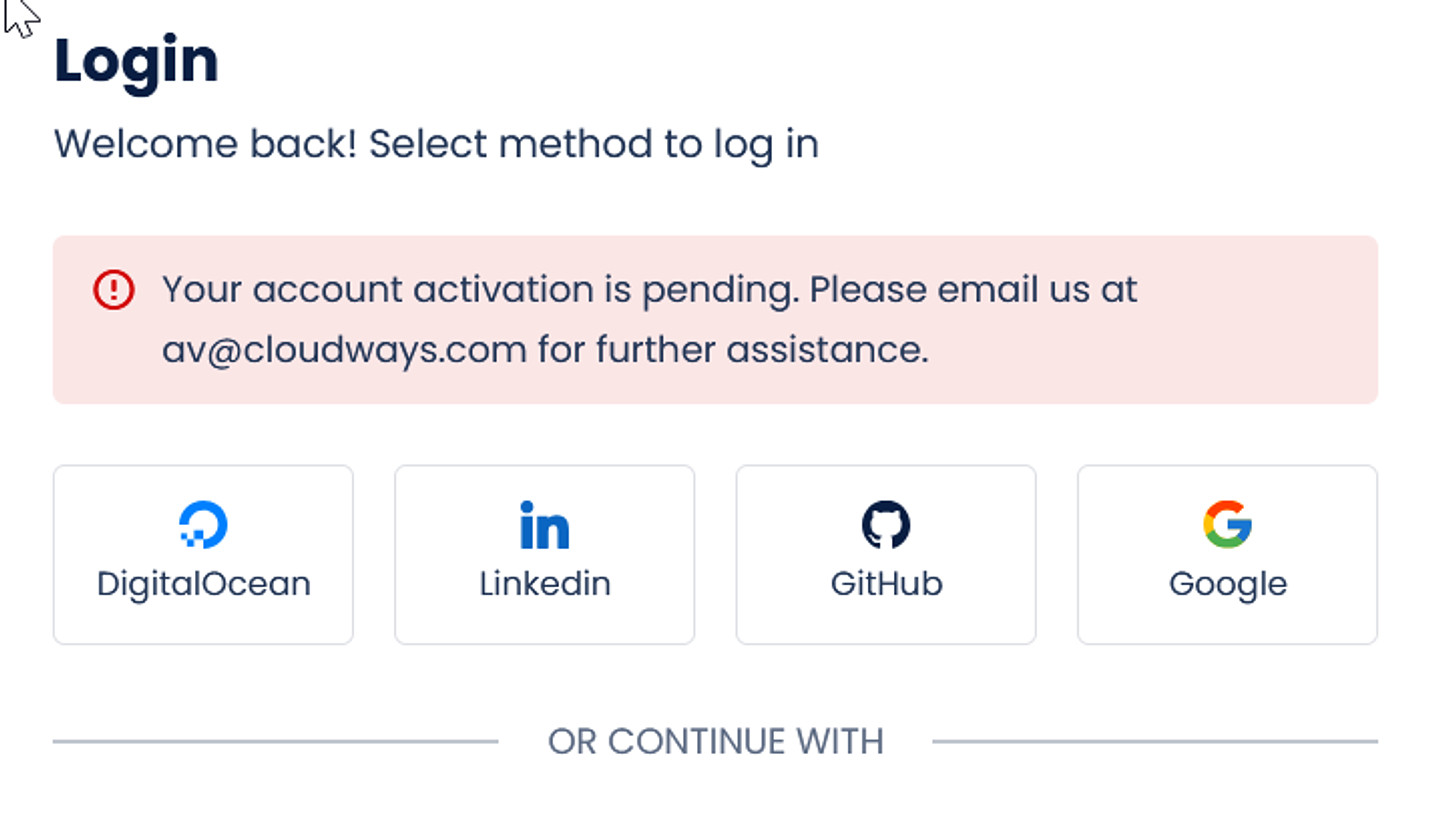The height and width of the screenshot is (825, 1440).
Task: Click the "Welcome back!" text
Action: (x=205, y=144)
